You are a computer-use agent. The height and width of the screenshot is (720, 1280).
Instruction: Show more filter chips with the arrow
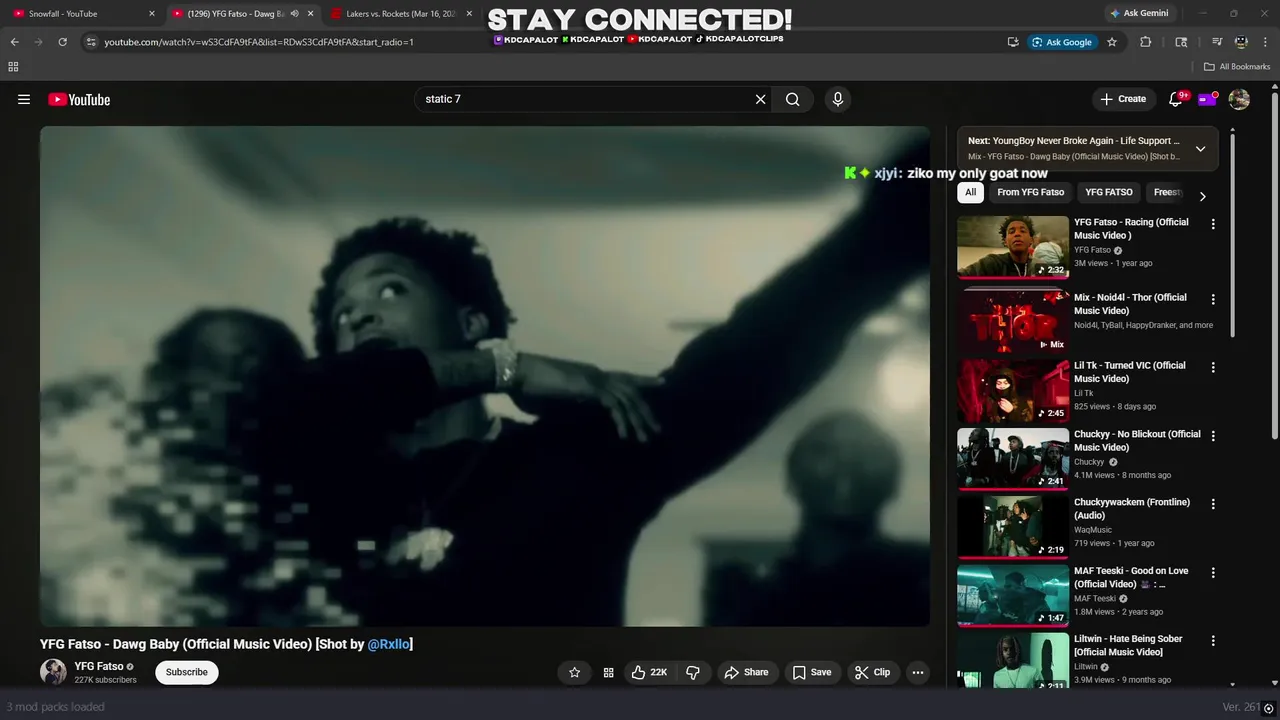click(x=1202, y=196)
